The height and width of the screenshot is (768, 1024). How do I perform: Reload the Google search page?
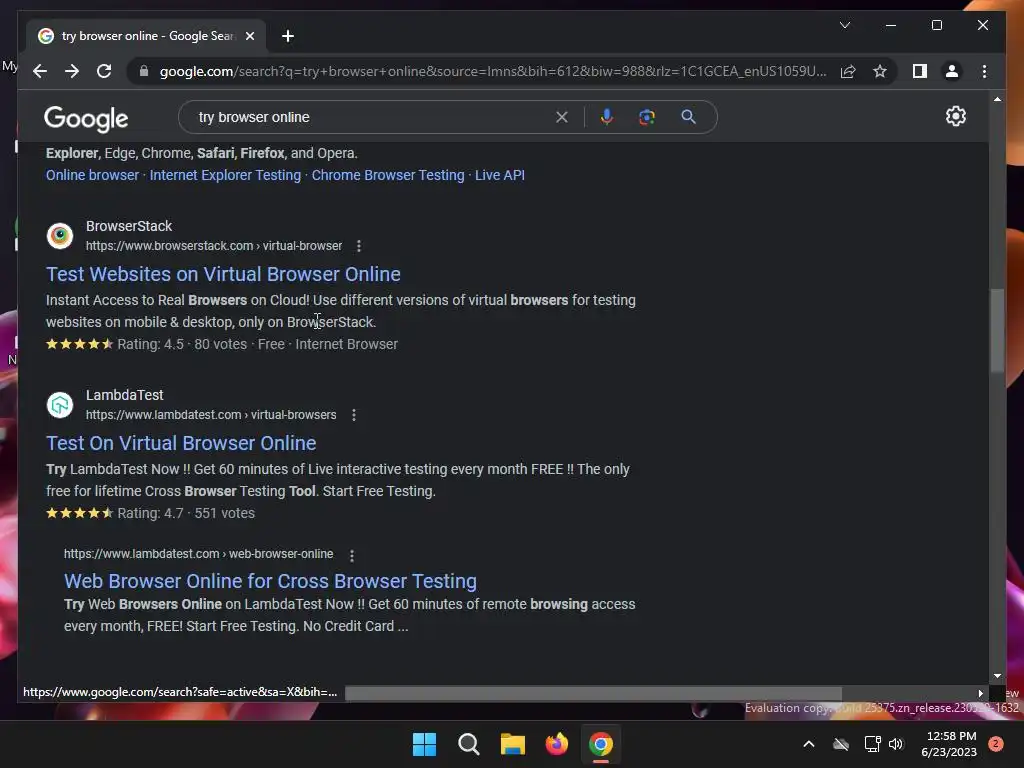coord(104,71)
